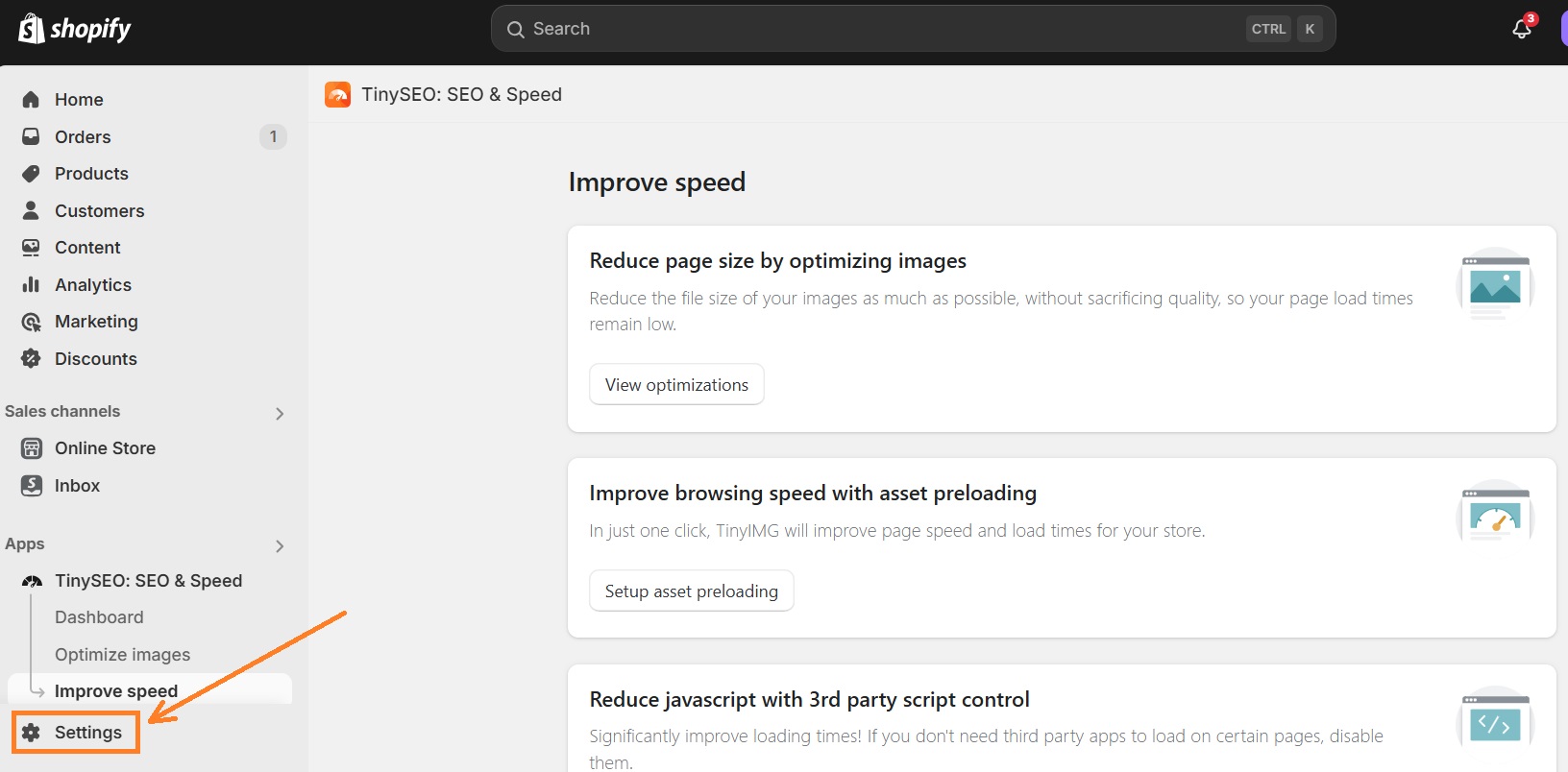Click the Content icon
The height and width of the screenshot is (772, 1568).
(x=31, y=248)
